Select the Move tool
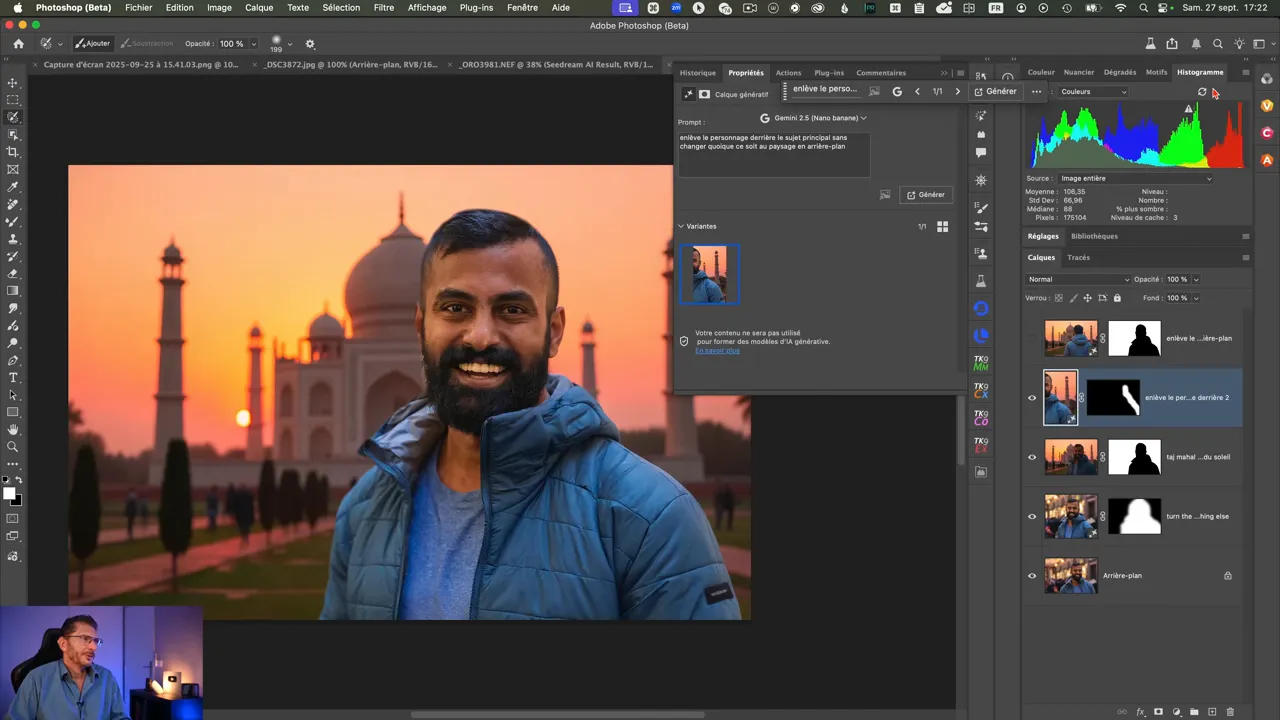This screenshot has width=1280, height=720. [13, 83]
